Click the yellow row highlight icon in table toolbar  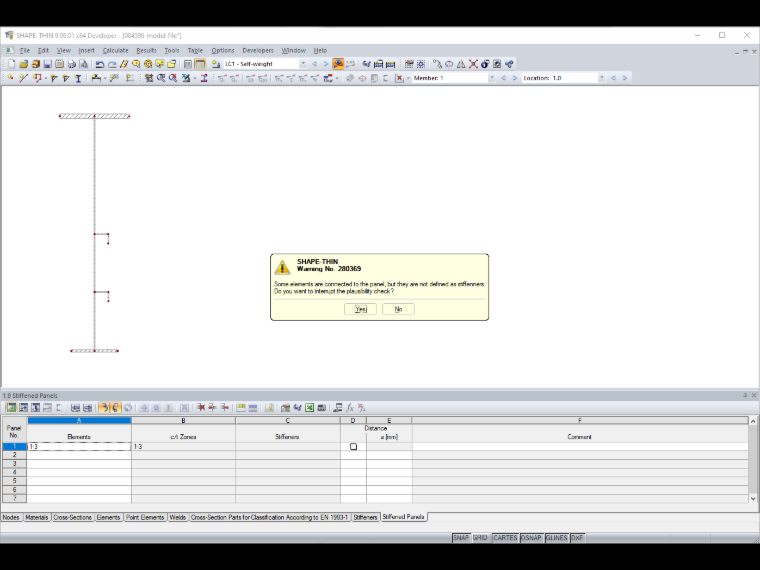pyautogui.click(x=241, y=408)
